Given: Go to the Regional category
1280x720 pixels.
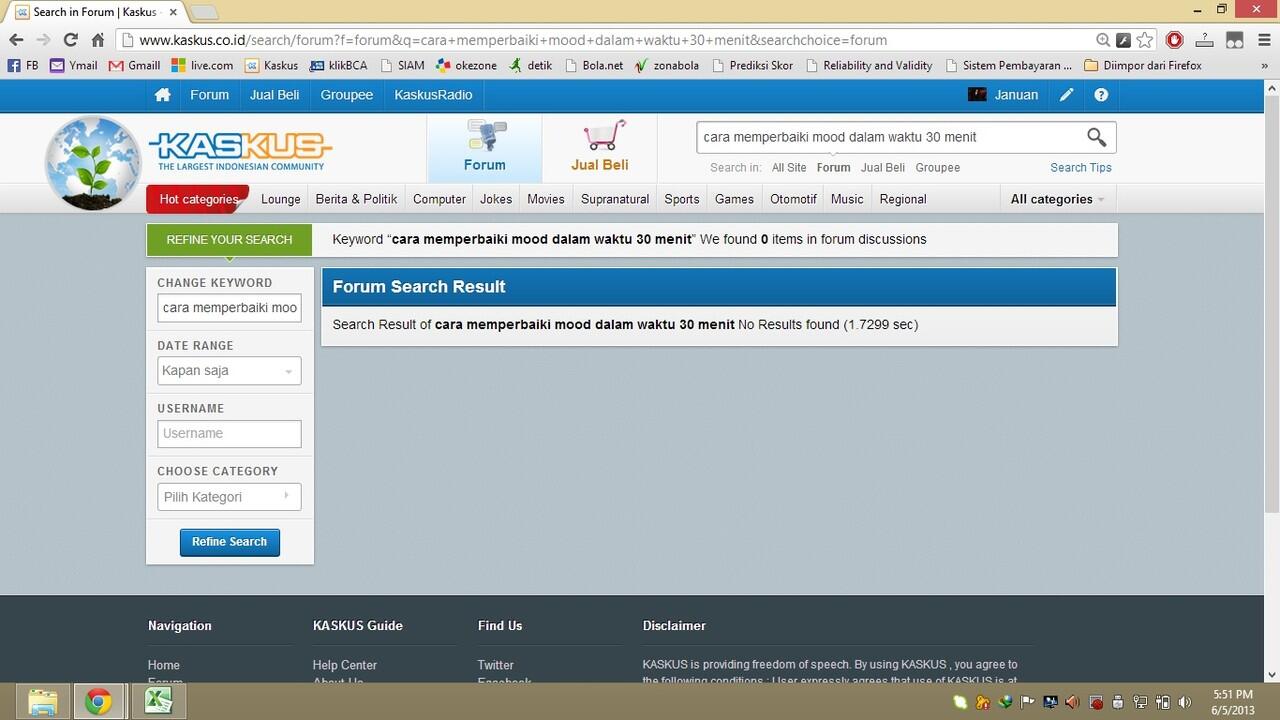Looking at the screenshot, I should click(903, 199).
